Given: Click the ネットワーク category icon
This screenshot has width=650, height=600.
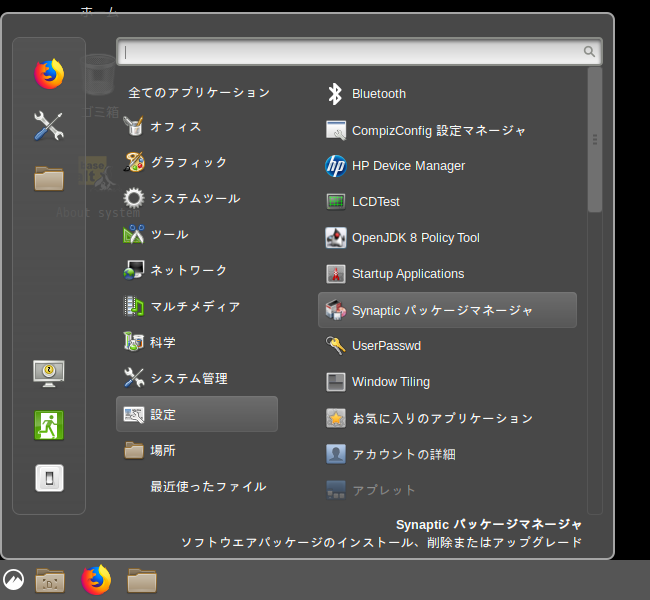Looking at the screenshot, I should 134,270.
